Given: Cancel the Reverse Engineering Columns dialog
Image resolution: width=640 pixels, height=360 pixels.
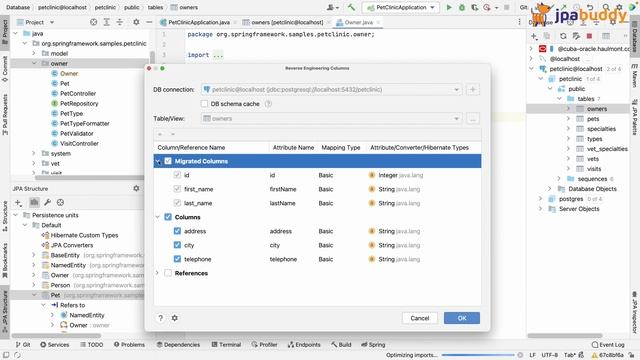Looking at the screenshot, I should (x=420, y=318).
